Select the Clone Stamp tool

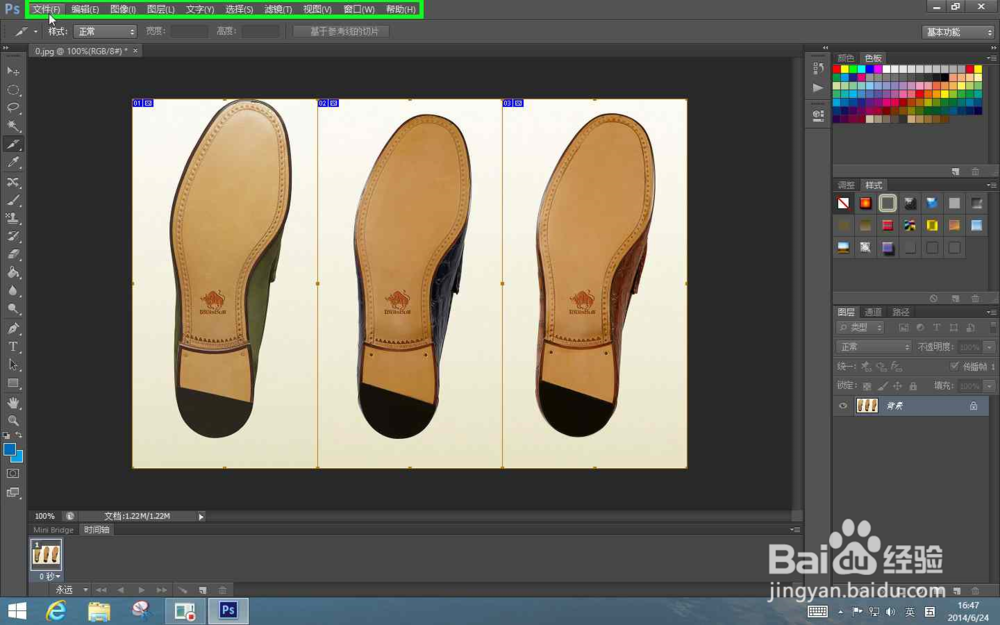point(13,218)
